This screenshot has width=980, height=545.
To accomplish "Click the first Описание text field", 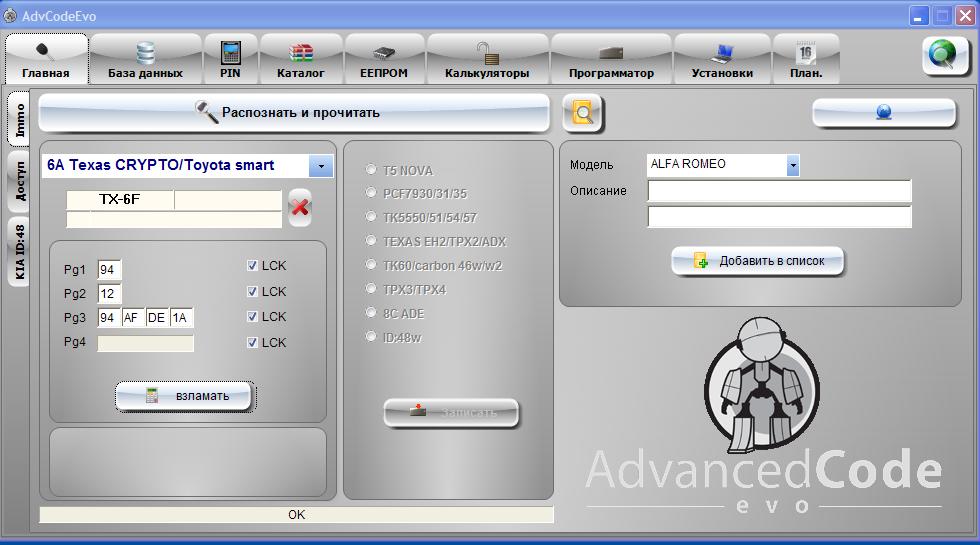I will pos(779,191).
